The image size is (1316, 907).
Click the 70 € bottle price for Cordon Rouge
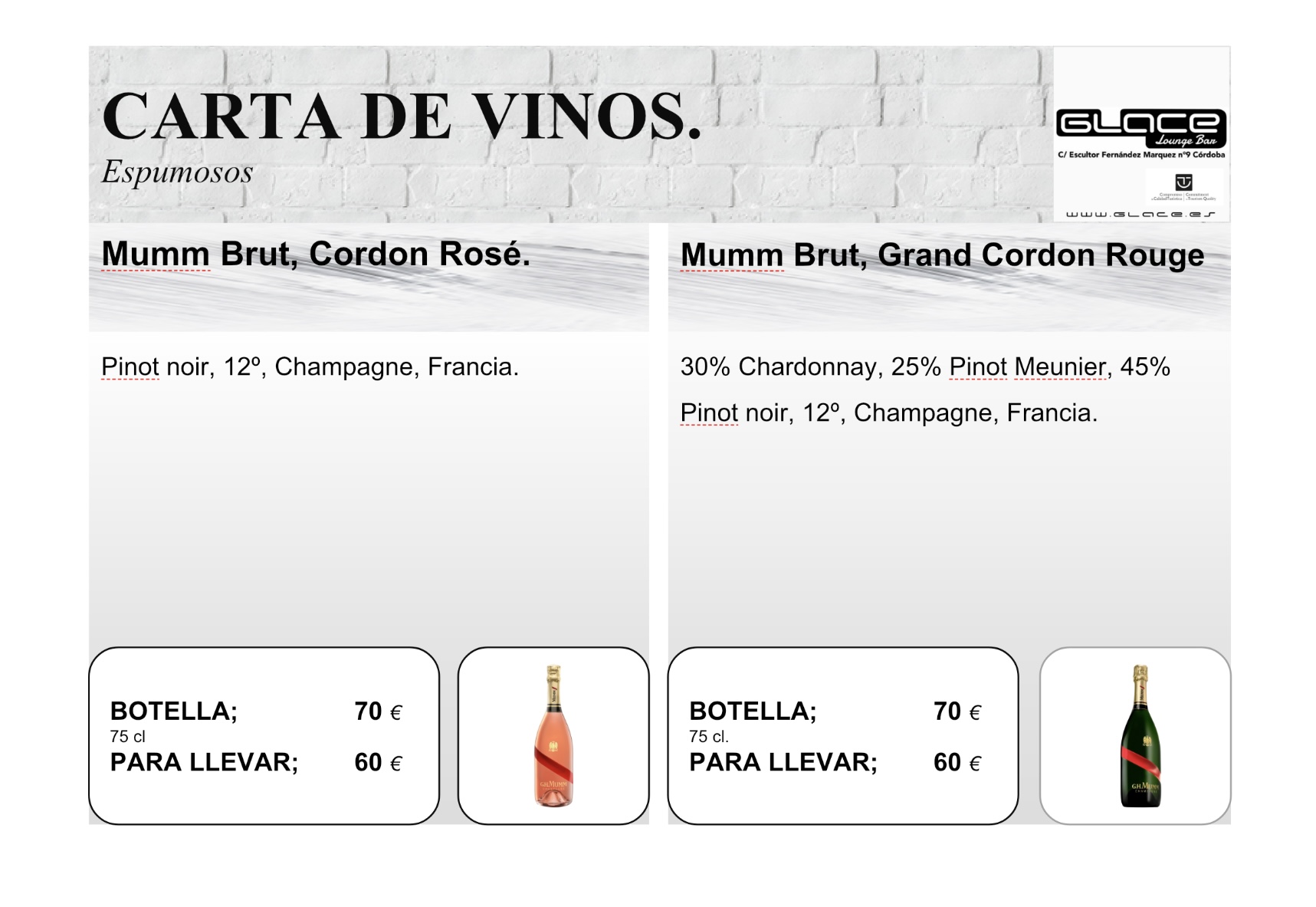[x=957, y=711]
